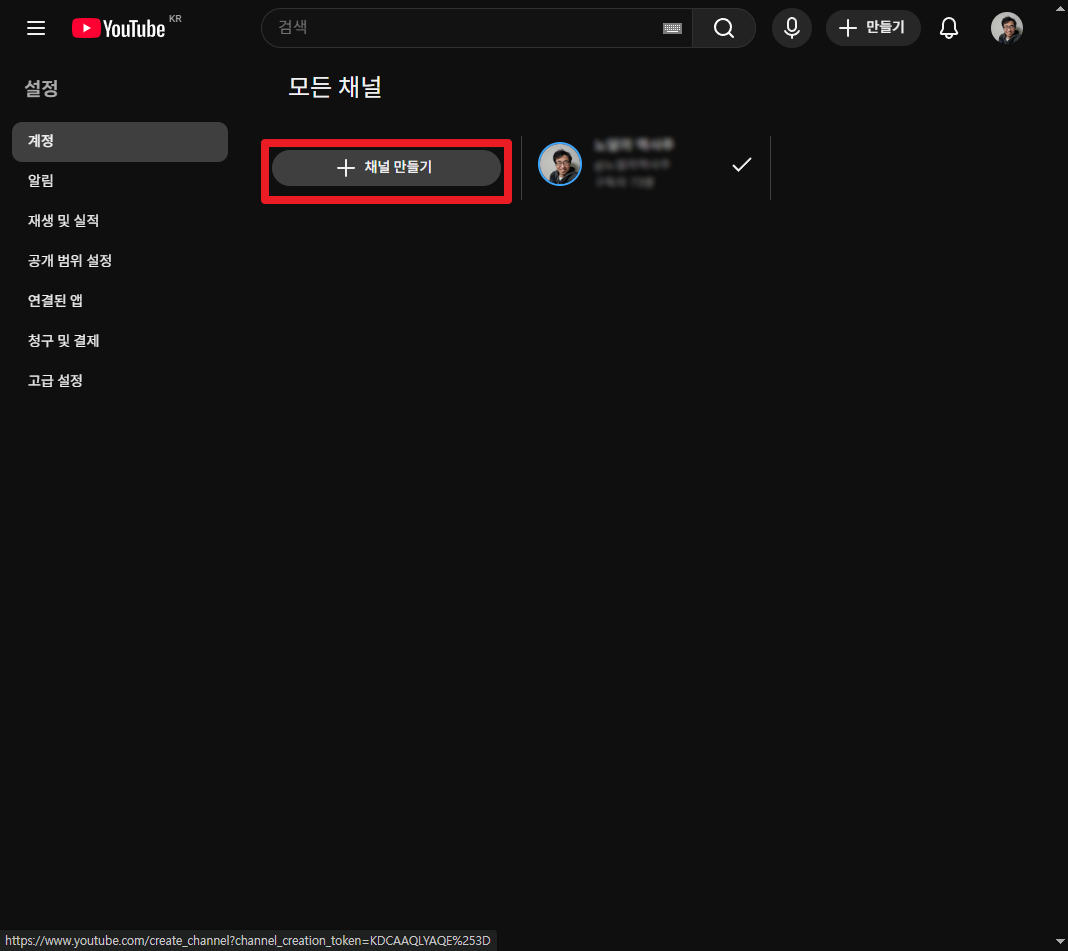The image size is (1068, 951).
Task: Click the profile avatar in the top bar
Action: tap(1006, 28)
